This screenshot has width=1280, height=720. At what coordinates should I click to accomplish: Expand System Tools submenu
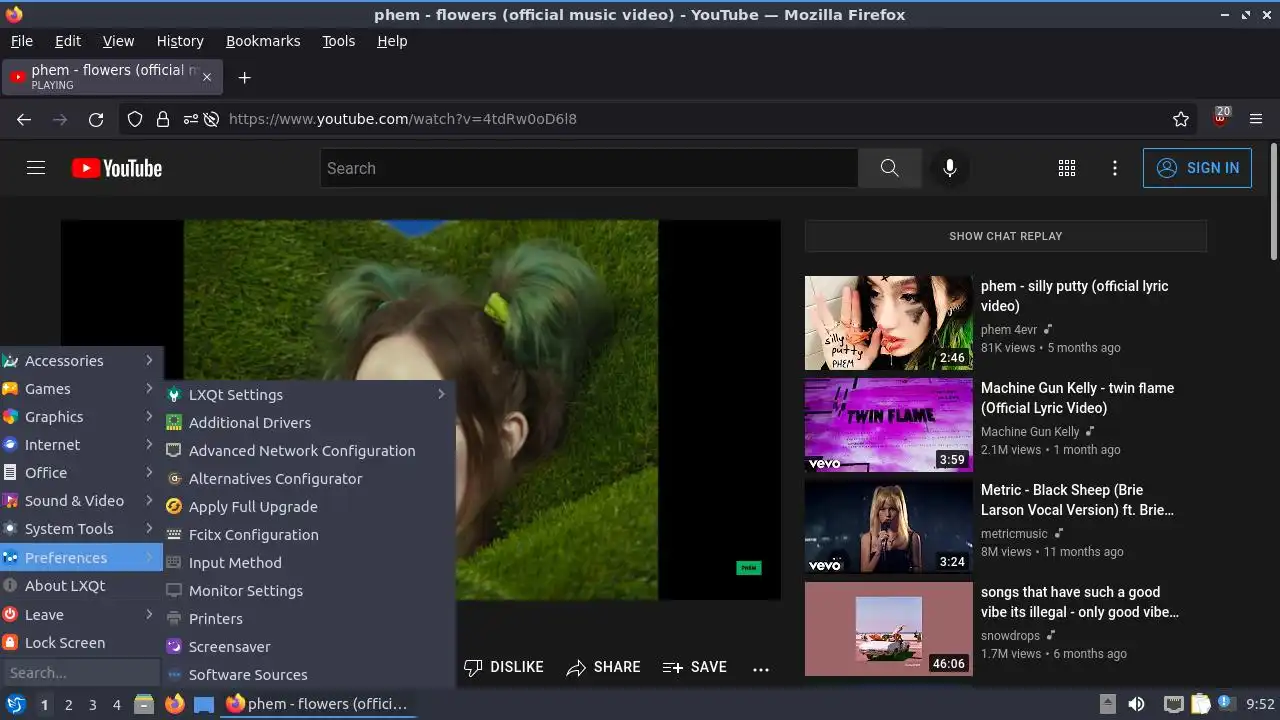[x=81, y=529]
